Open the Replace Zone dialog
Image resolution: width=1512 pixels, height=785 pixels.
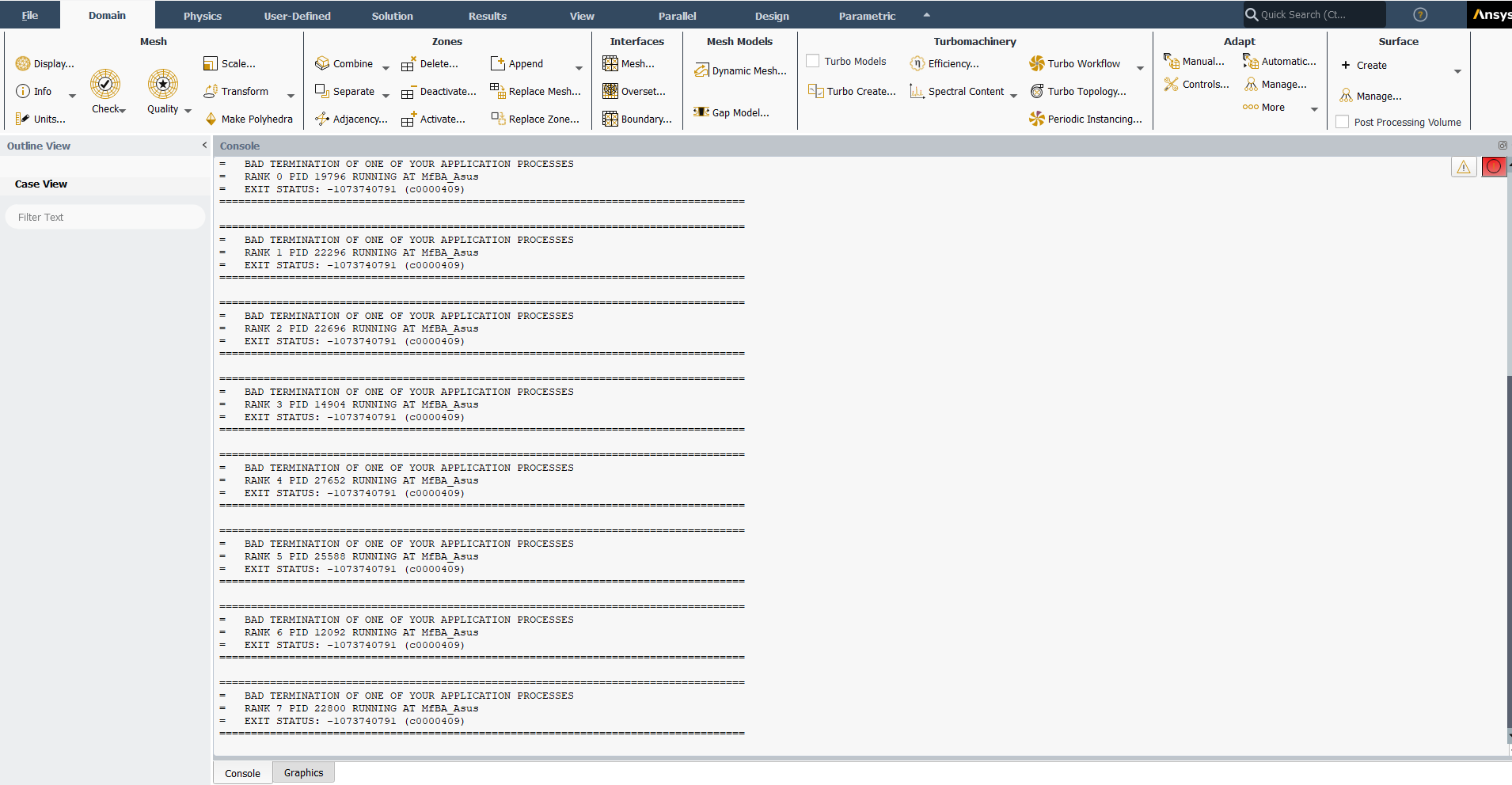tap(535, 119)
